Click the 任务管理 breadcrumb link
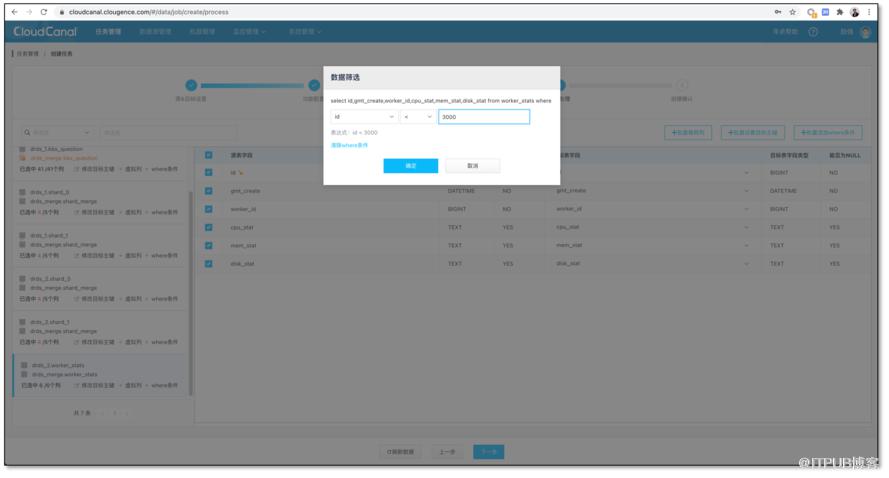This screenshot has width=889, height=478. click(x=28, y=54)
